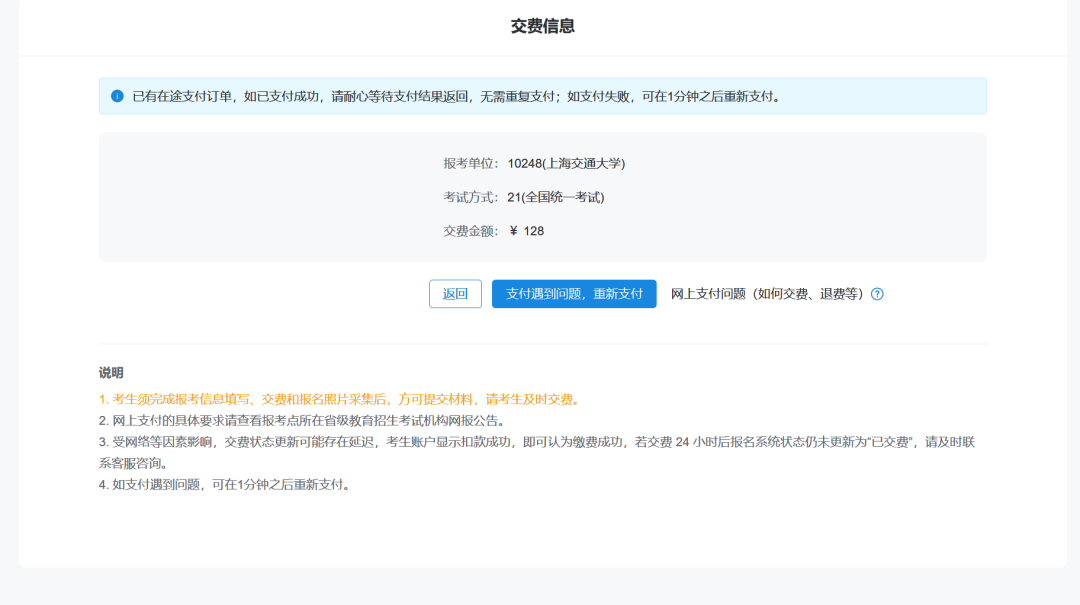Click the 返回 button
Viewport: 1080px width, 605px height.
click(x=455, y=294)
